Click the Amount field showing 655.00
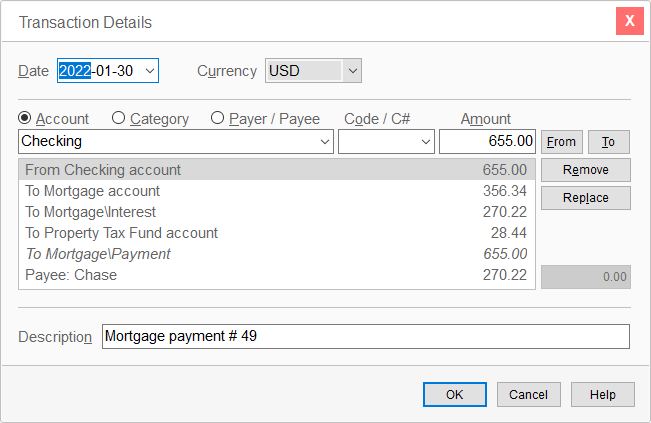This screenshot has width=651, height=423. point(488,142)
